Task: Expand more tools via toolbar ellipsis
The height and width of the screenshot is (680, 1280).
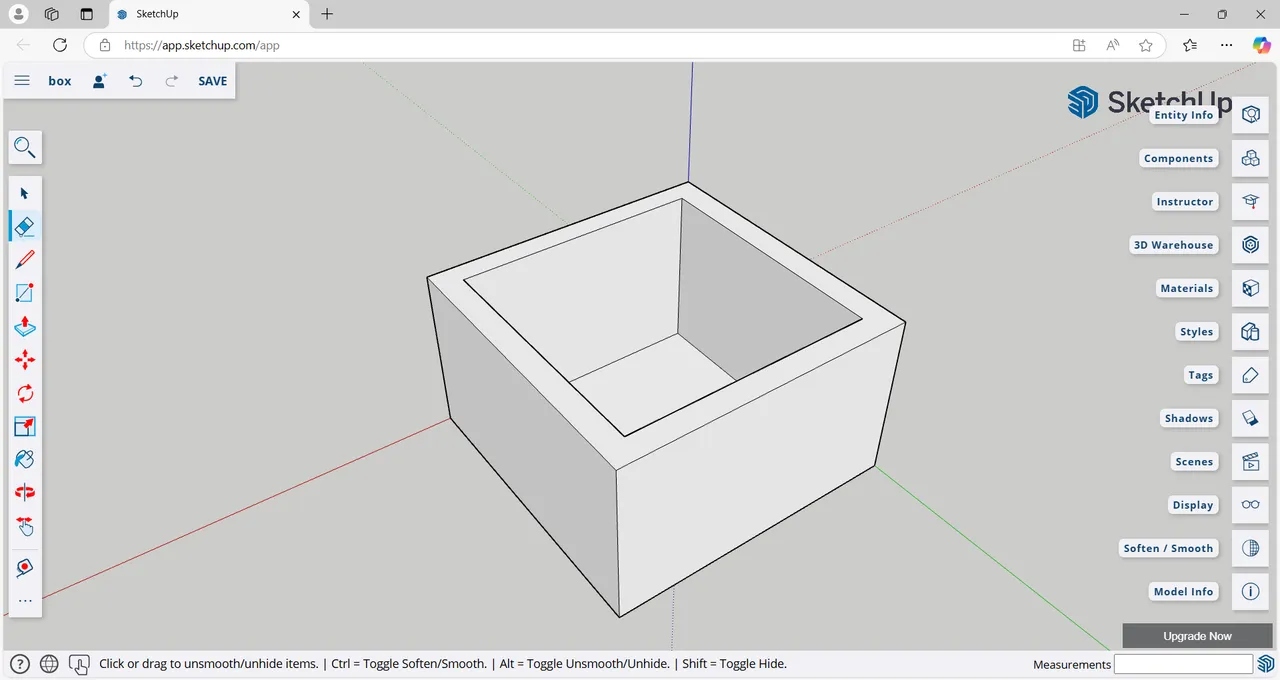Action: tap(25, 600)
